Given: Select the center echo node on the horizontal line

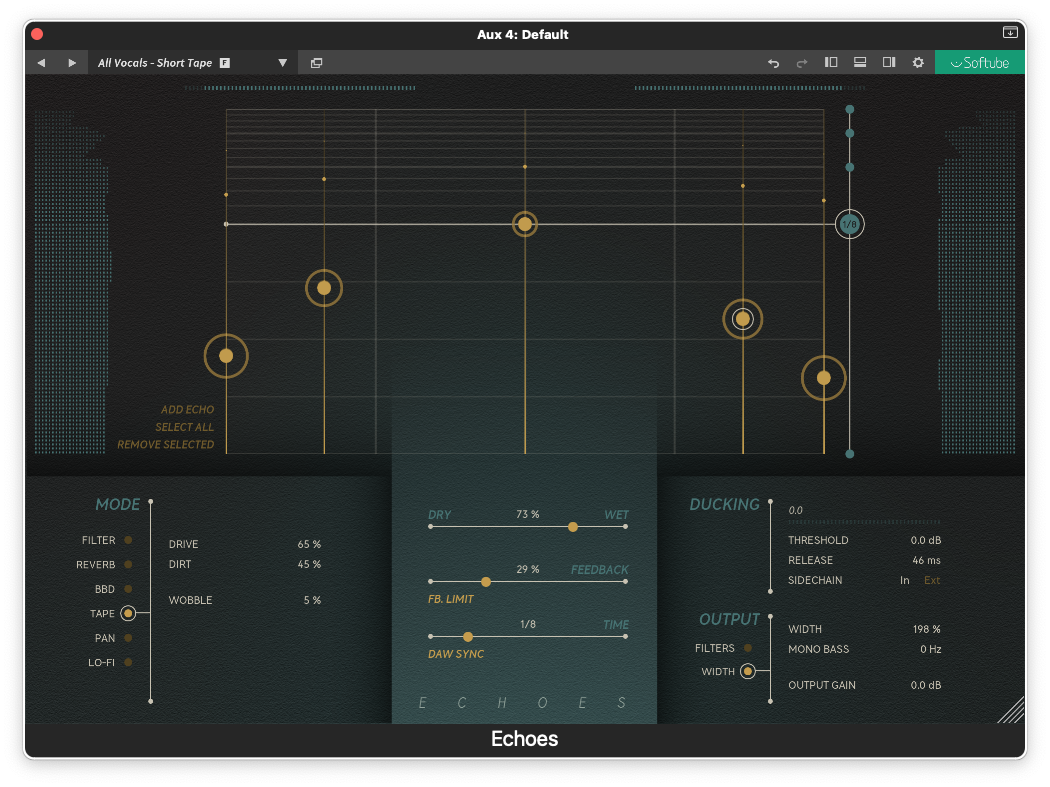Looking at the screenshot, I should [525, 224].
